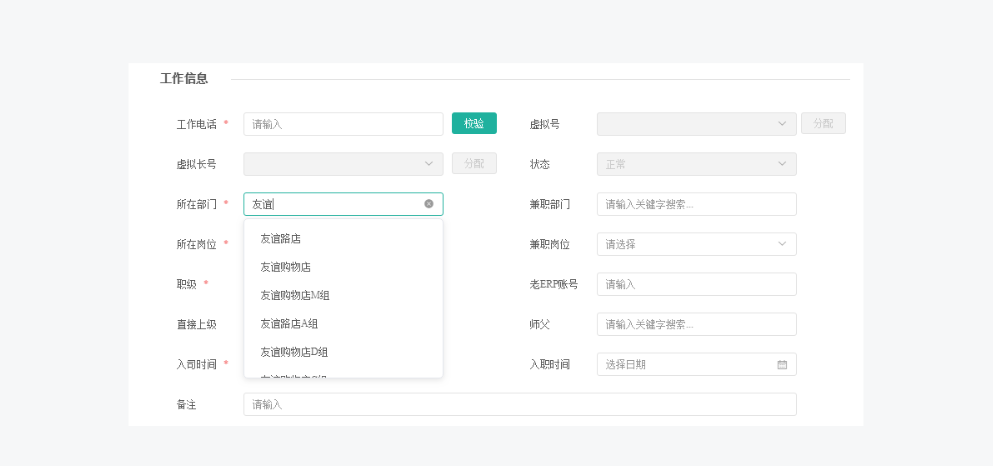Click the 校验 button
Viewport: 993px width, 466px height.
point(474,123)
